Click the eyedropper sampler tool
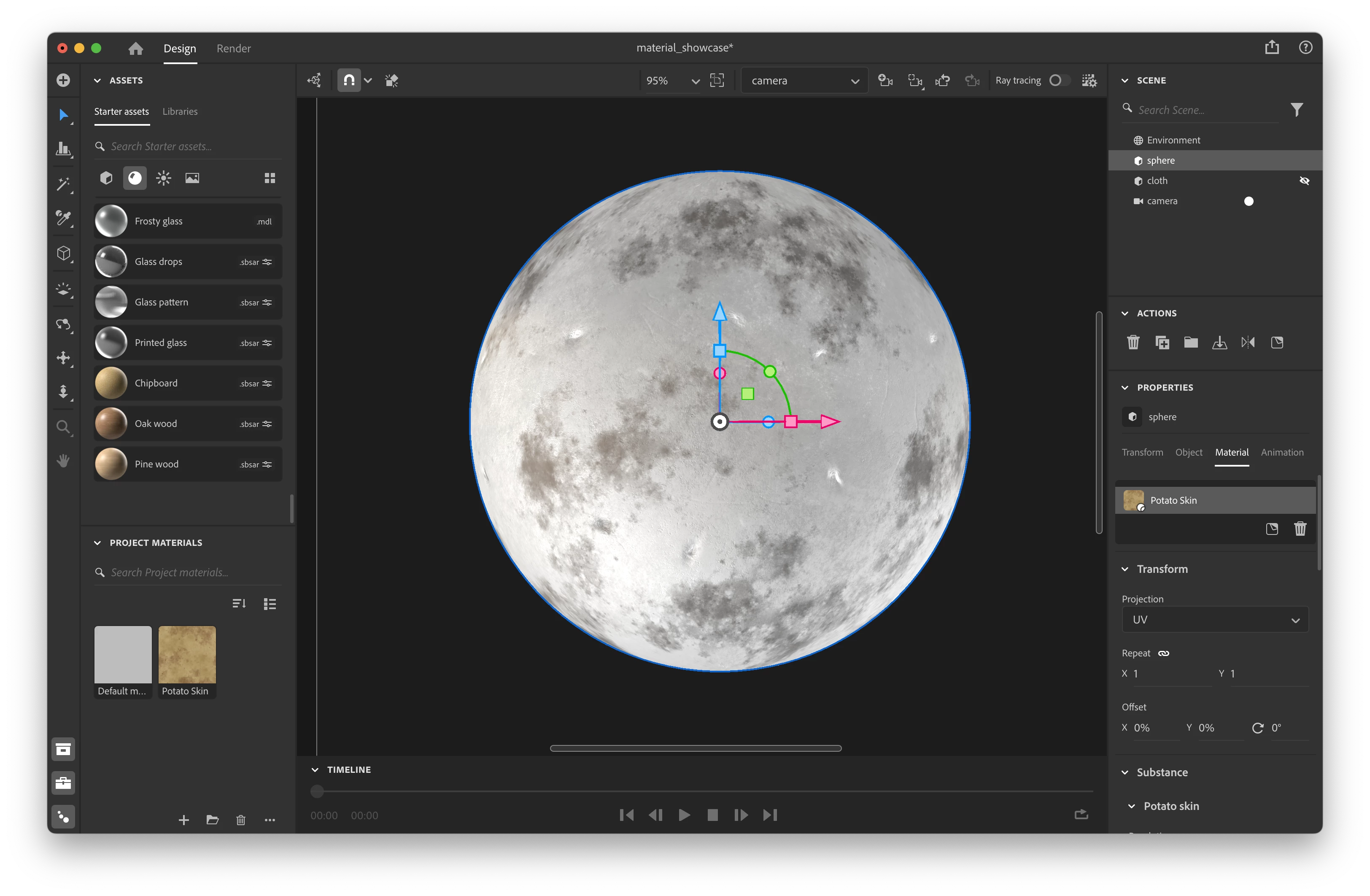Image resolution: width=1370 pixels, height=896 pixels. pos(63,218)
